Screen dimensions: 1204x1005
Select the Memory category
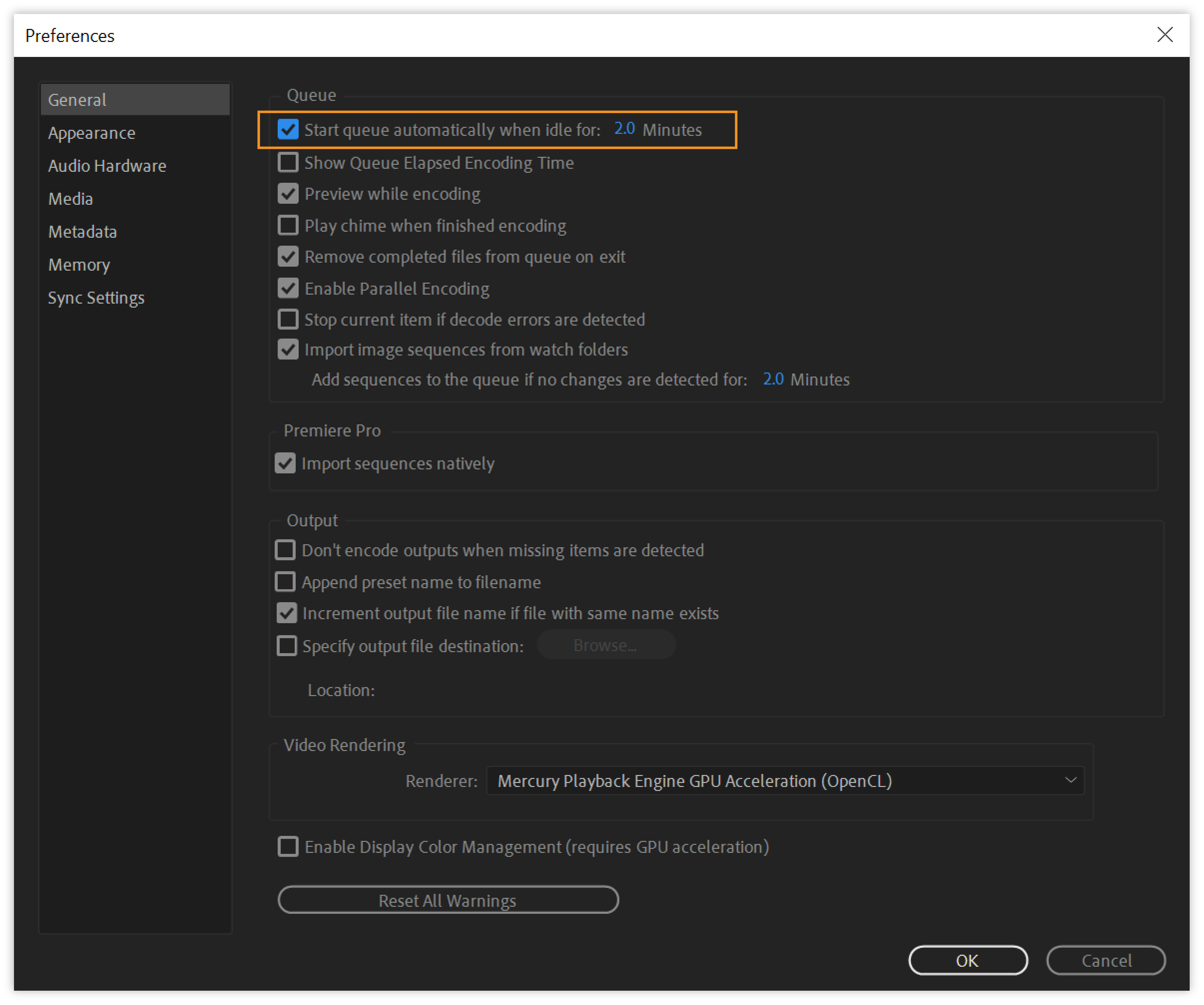click(79, 265)
